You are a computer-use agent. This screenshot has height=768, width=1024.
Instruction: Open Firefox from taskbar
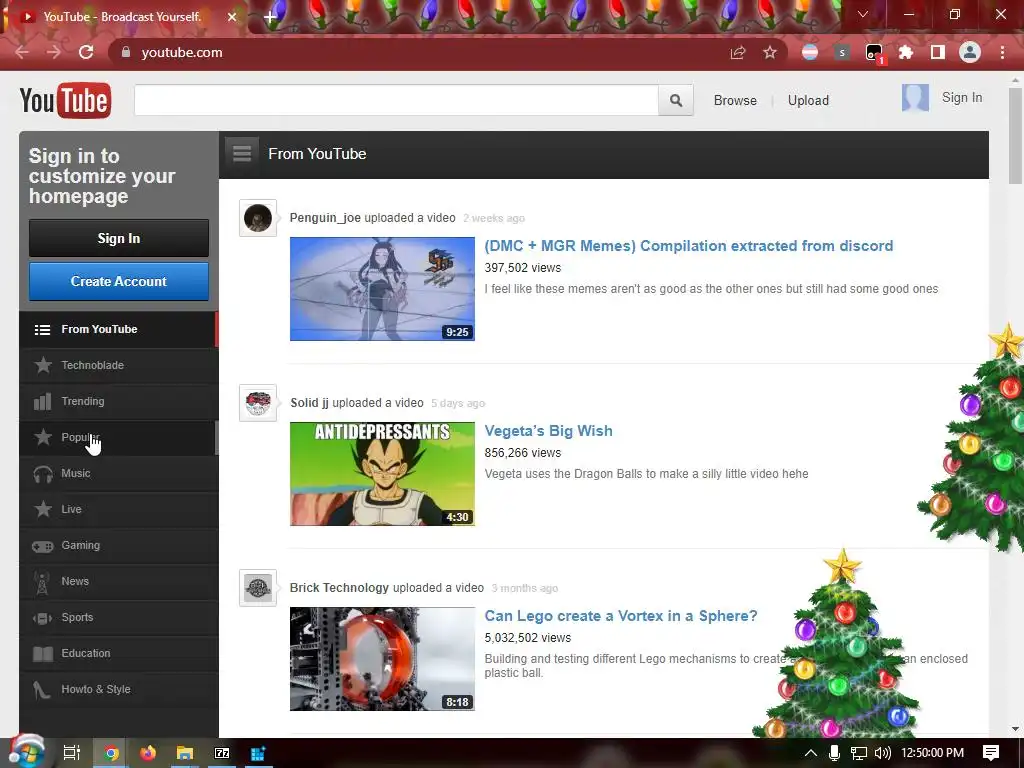pos(148,753)
